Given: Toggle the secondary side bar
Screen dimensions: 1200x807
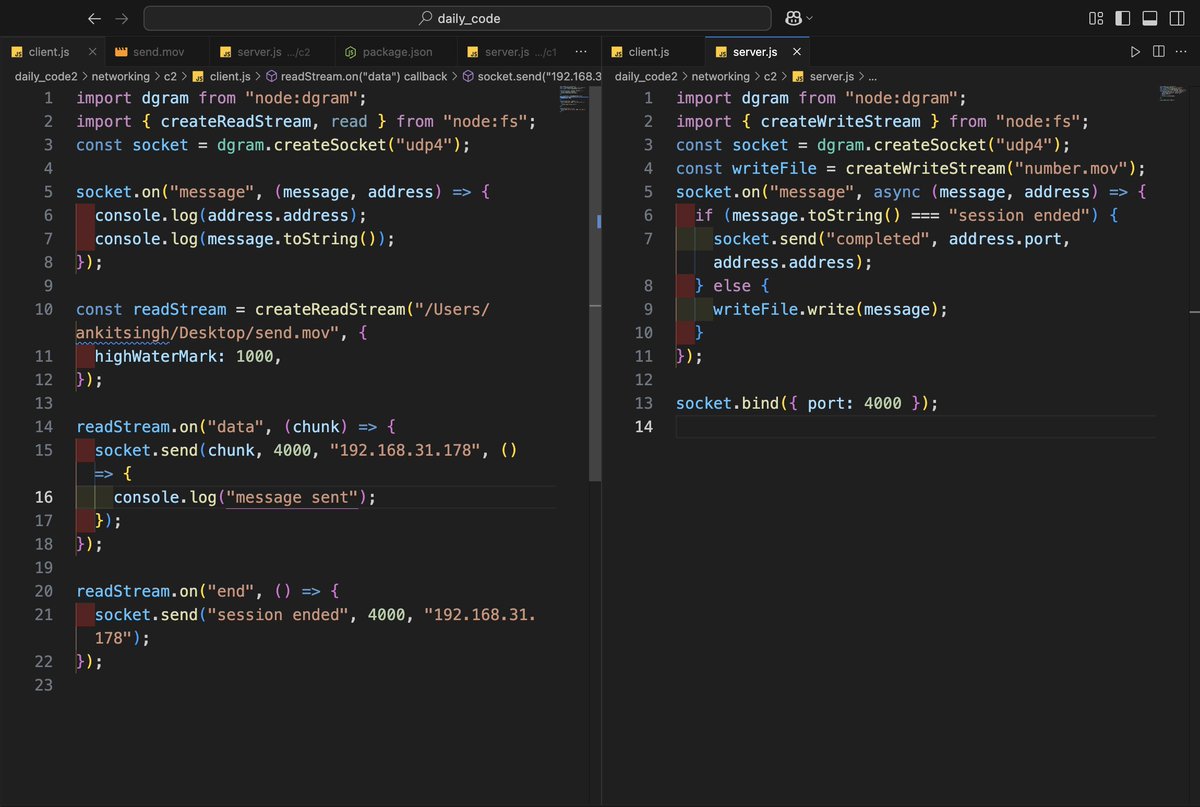Looking at the screenshot, I should (x=1177, y=18).
